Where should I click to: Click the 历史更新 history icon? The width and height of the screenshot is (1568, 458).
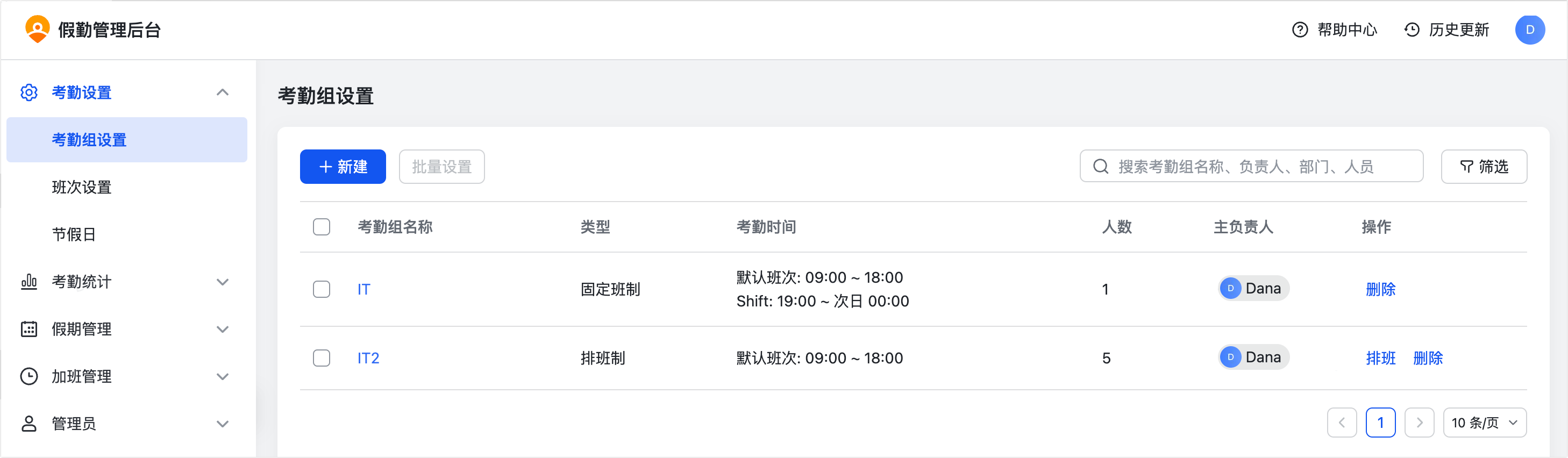click(1412, 30)
